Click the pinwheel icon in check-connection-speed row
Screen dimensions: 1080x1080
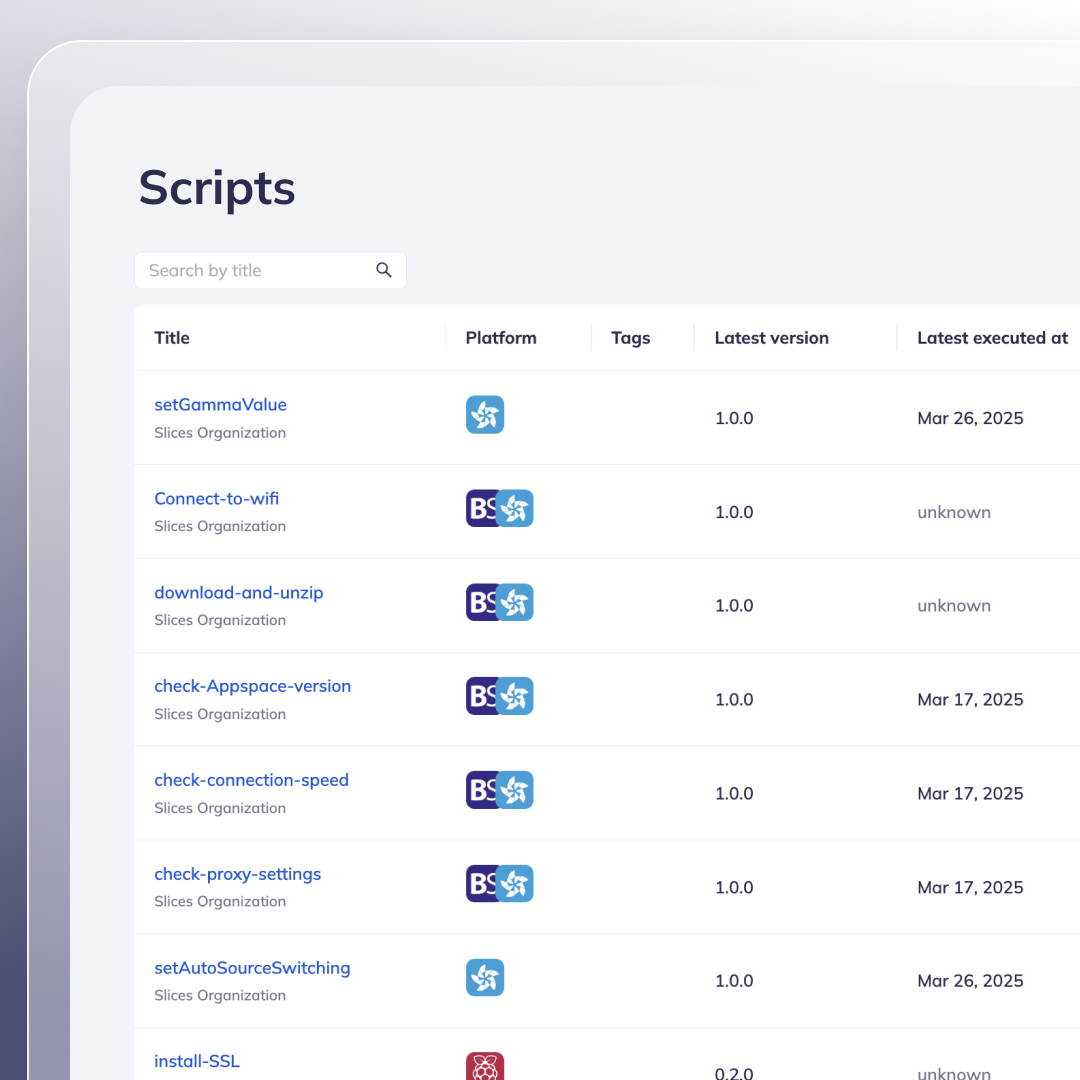(516, 790)
